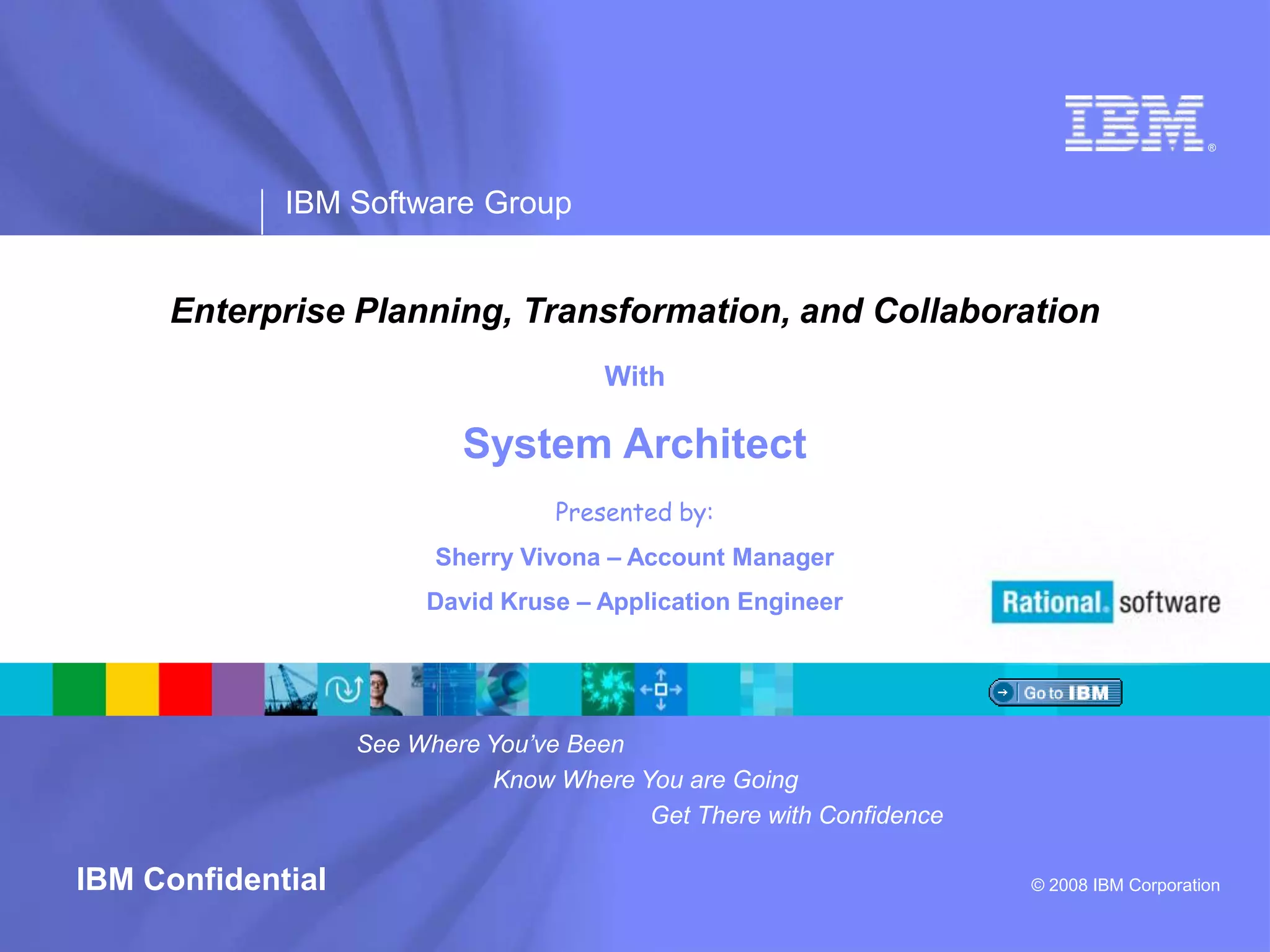Select Sherry Vivona – Account Manager line
1270x952 pixels.
pyautogui.click(x=634, y=557)
